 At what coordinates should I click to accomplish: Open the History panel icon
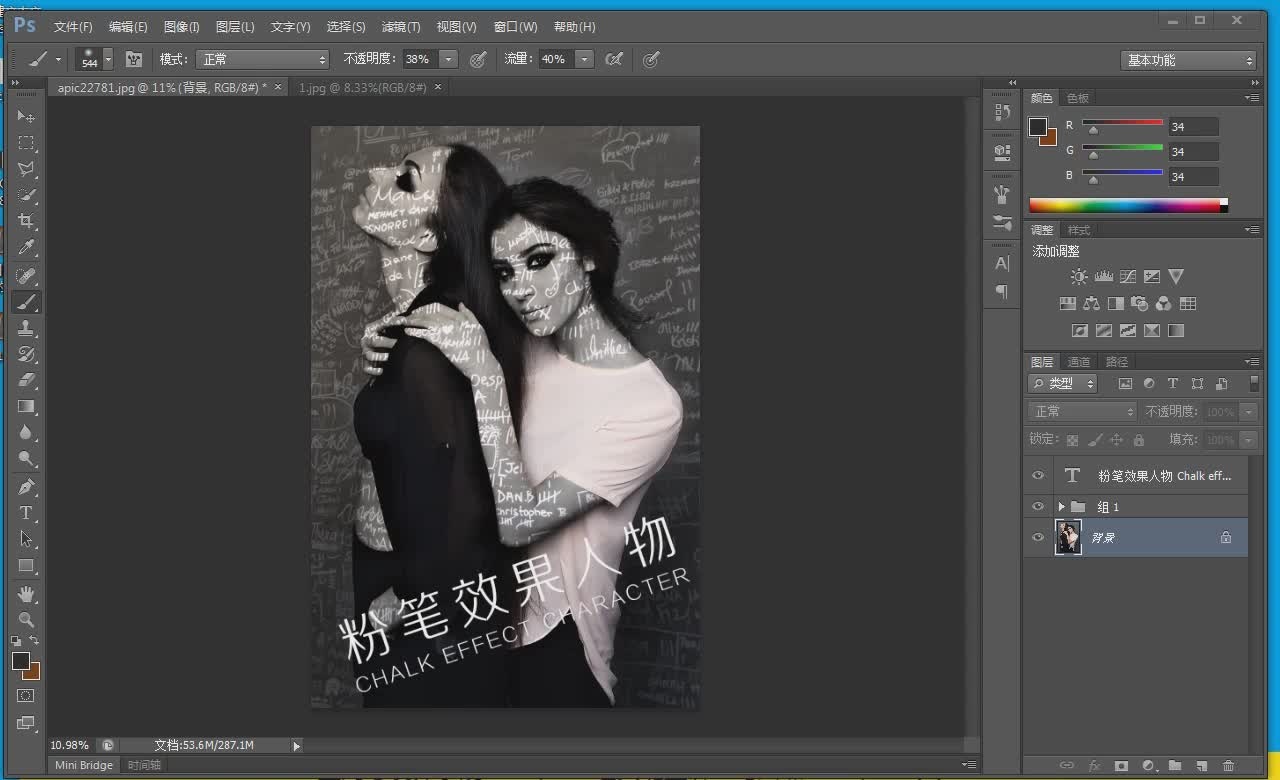1002,112
